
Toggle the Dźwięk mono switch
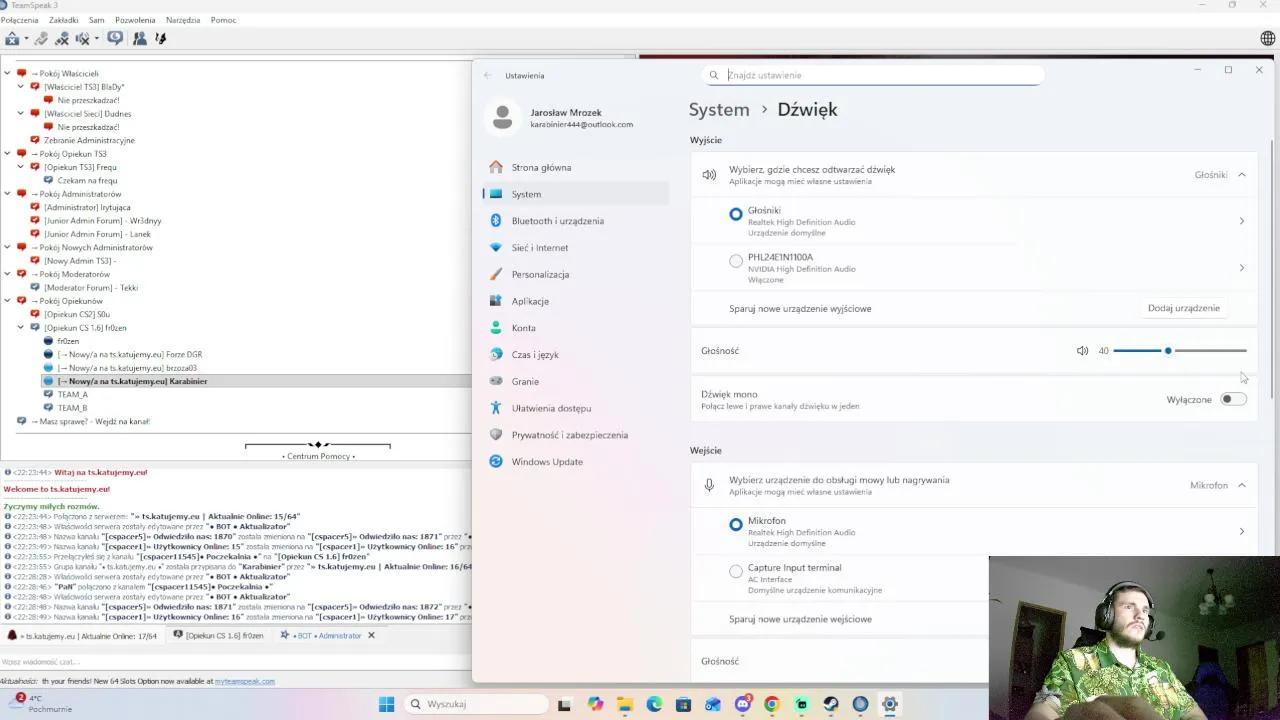click(1234, 399)
